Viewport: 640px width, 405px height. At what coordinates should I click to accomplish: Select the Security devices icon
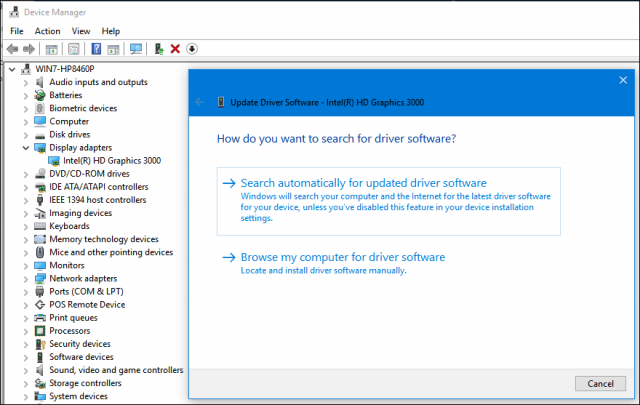pyautogui.click(x=40, y=344)
